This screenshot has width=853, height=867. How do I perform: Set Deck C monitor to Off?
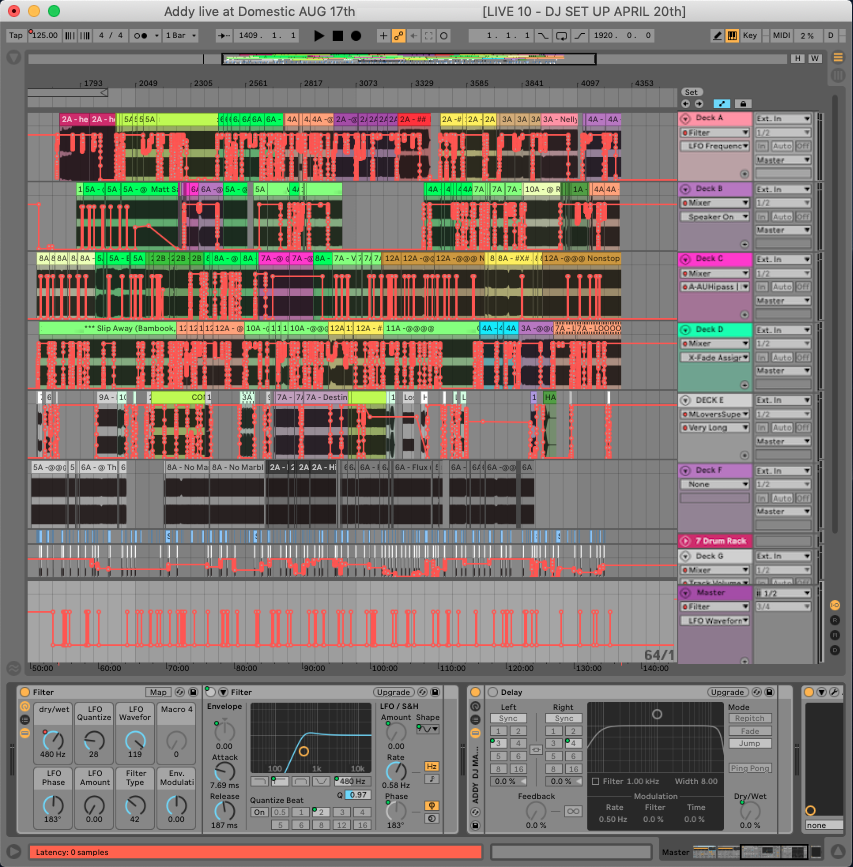click(x=803, y=287)
